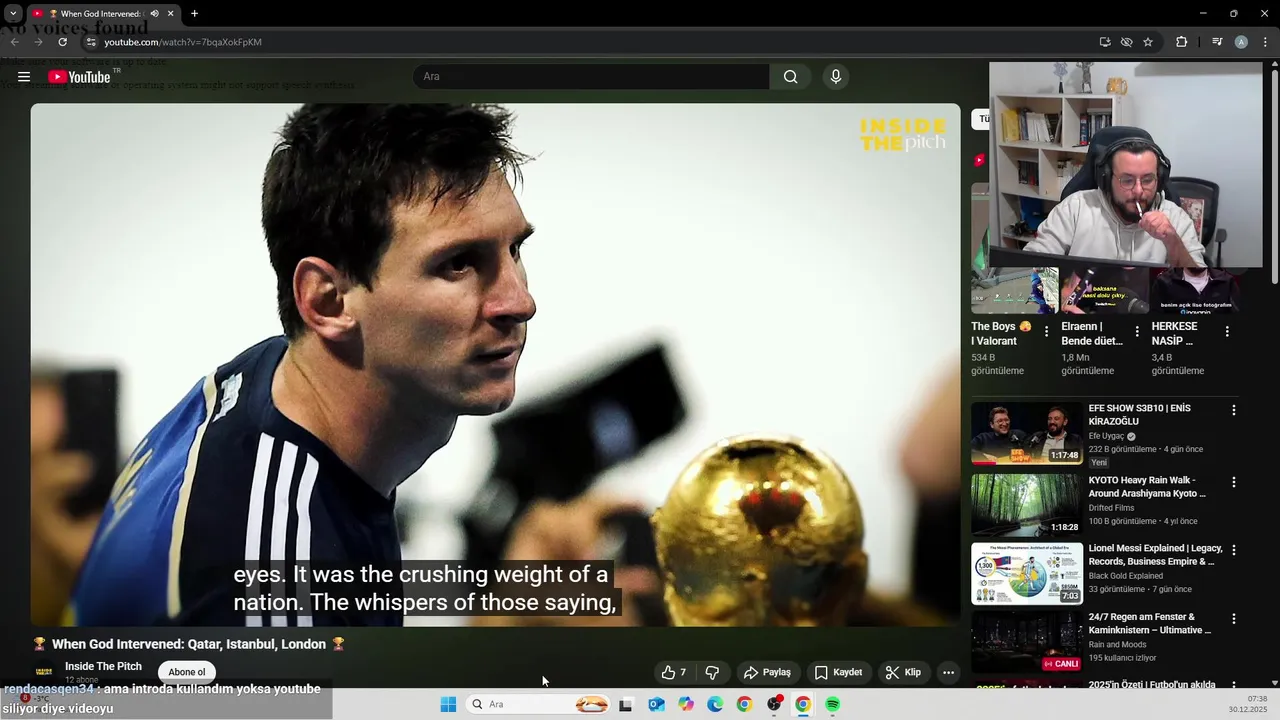Viewport: 1280px width, 720px height.
Task: Open the install/cast icon in address bar
Action: 1105,42
